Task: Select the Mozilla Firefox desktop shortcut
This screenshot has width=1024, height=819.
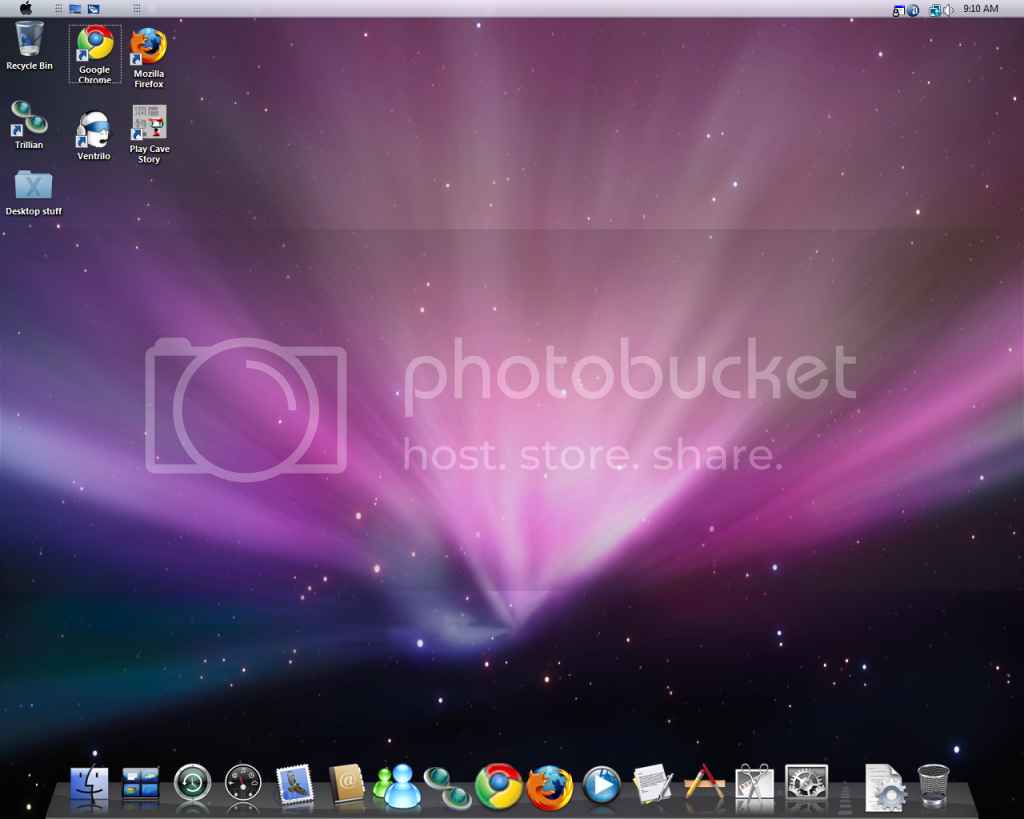Action: (149, 55)
